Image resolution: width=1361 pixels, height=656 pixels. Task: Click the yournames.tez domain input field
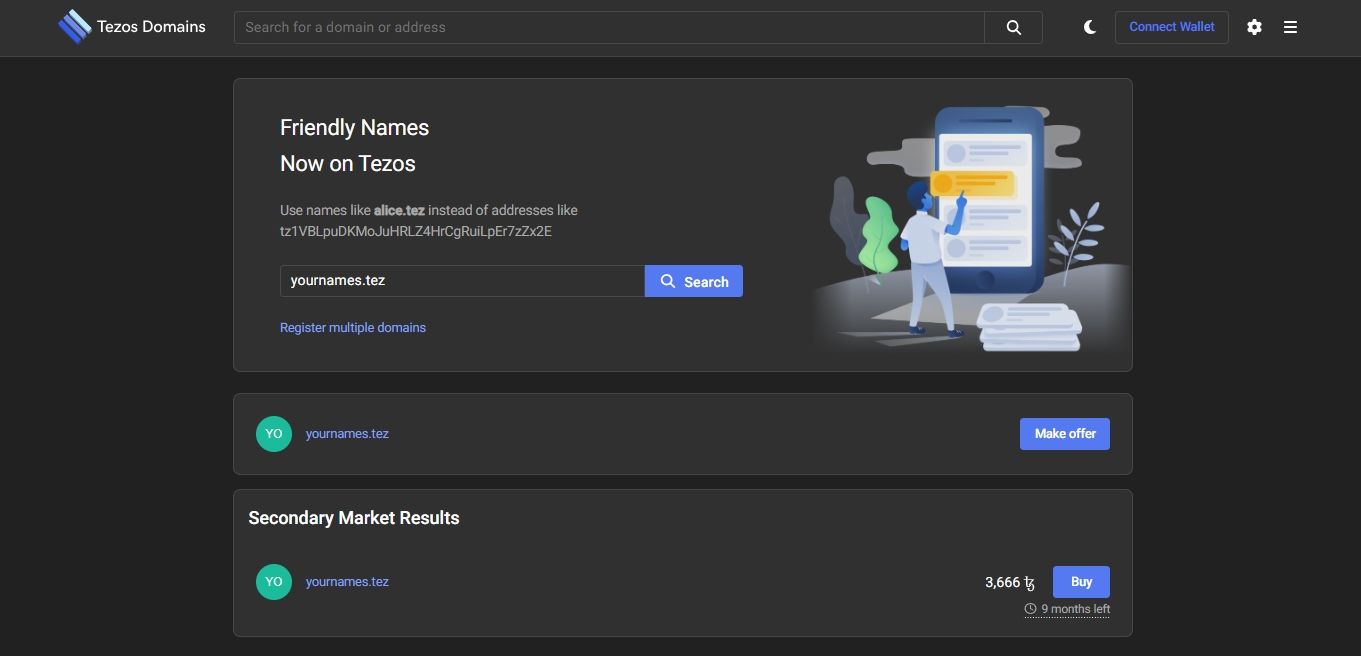(462, 281)
